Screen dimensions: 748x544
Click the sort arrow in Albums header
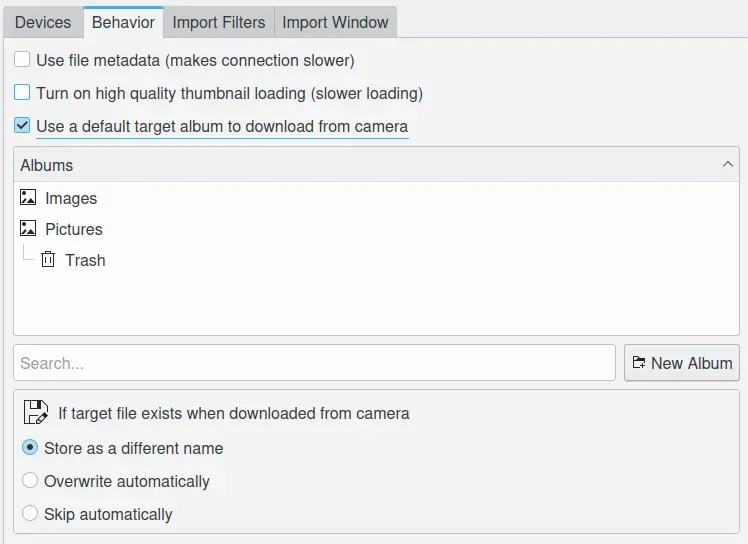click(727, 165)
